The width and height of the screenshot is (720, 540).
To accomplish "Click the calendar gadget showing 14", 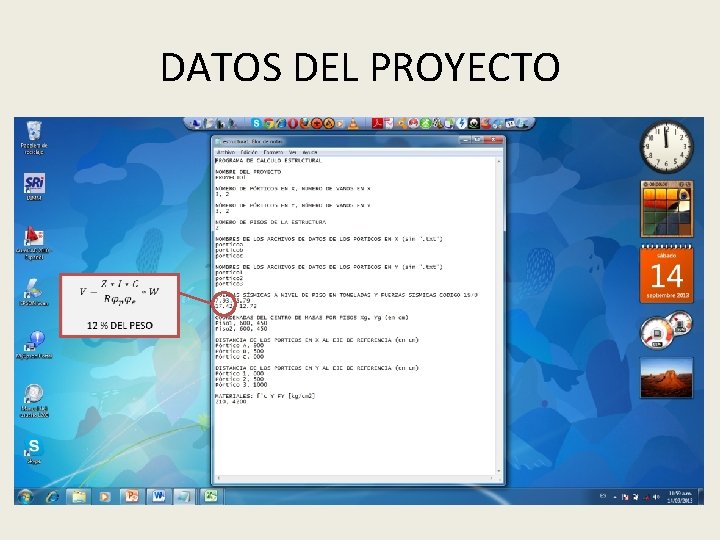I will click(667, 274).
